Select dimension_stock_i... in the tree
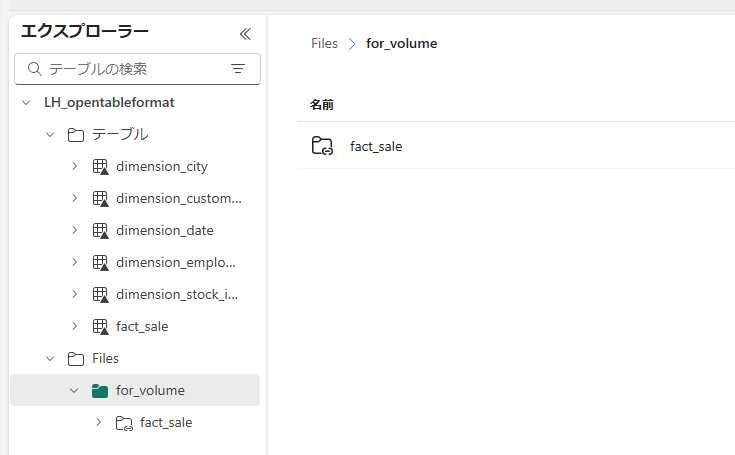 177,294
